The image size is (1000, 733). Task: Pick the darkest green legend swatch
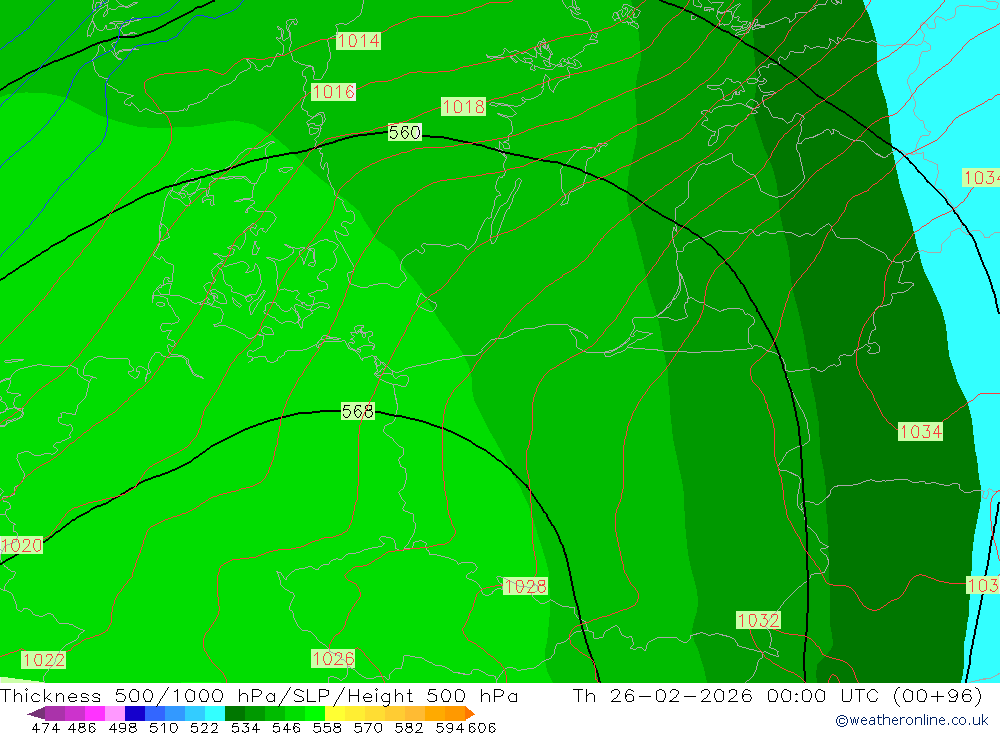tap(235, 713)
